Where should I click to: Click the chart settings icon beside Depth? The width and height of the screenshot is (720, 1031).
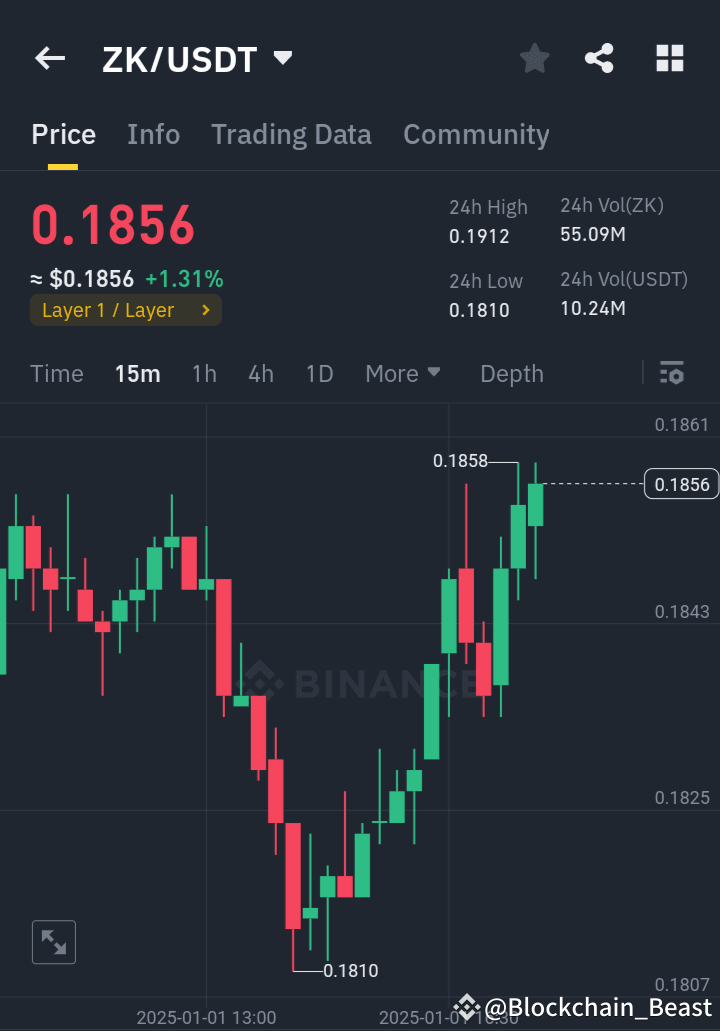pyautogui.click(x=672, y=373)
